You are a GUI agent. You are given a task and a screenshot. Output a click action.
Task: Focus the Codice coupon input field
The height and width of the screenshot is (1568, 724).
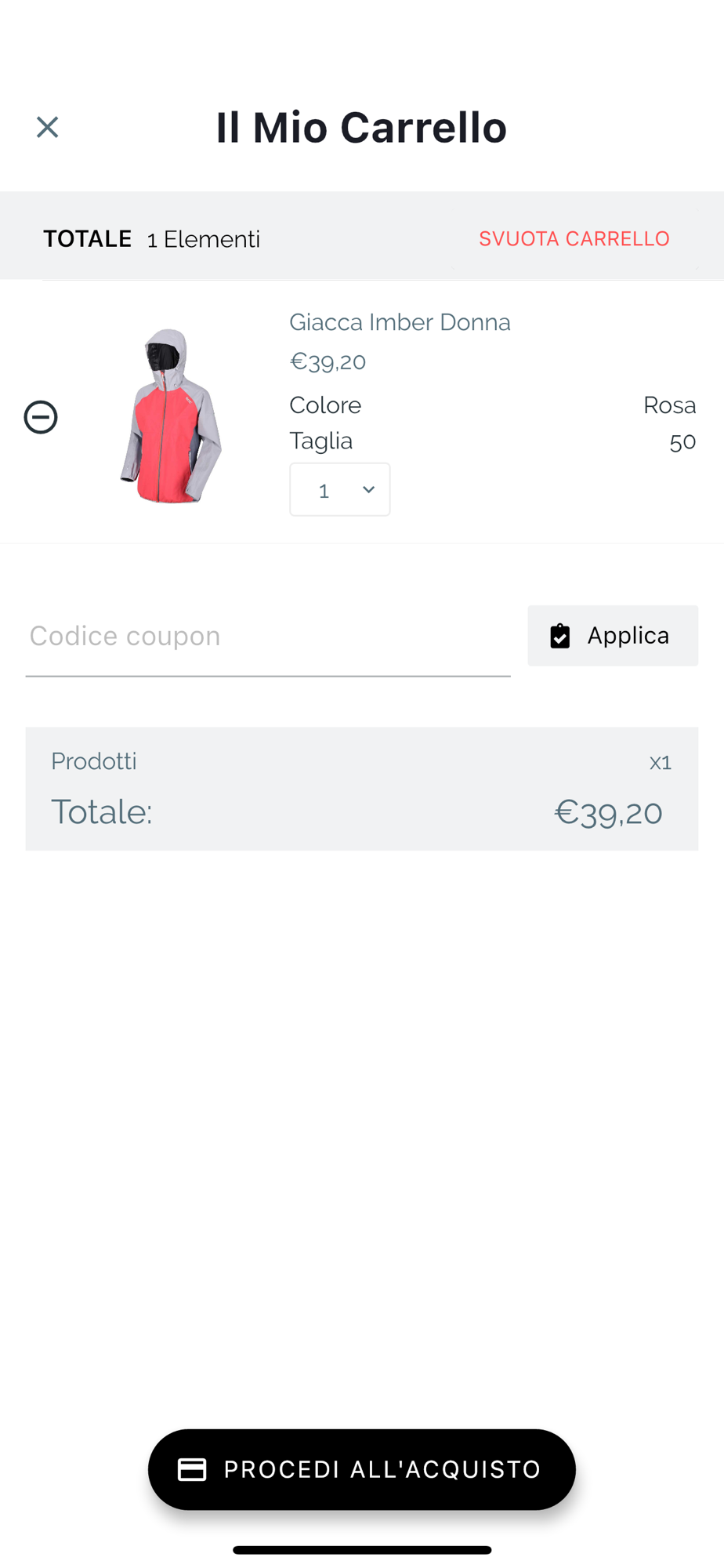pyautogui.click(x=268, y=637)
